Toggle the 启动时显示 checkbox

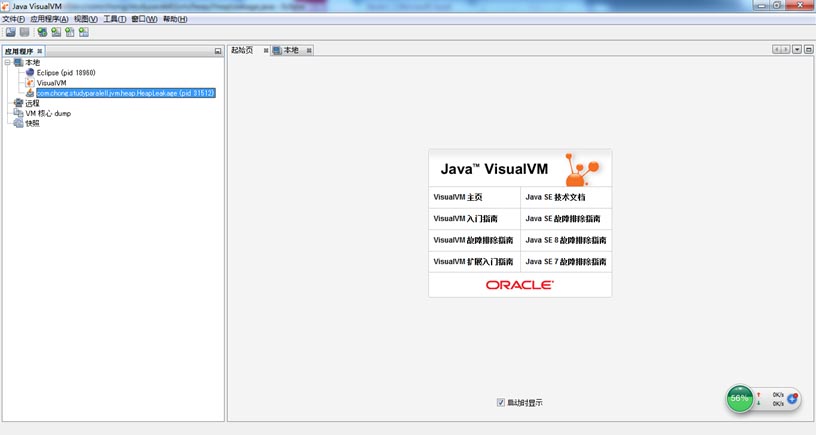pyautogui.click(x=501, y=403)
